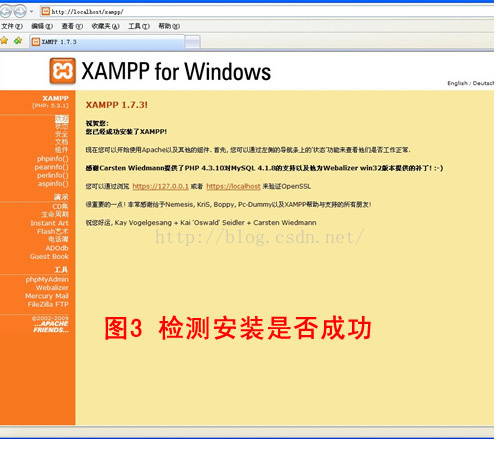Switch language to Deutsch
This screenshot has width=500, height=452.
483,83
